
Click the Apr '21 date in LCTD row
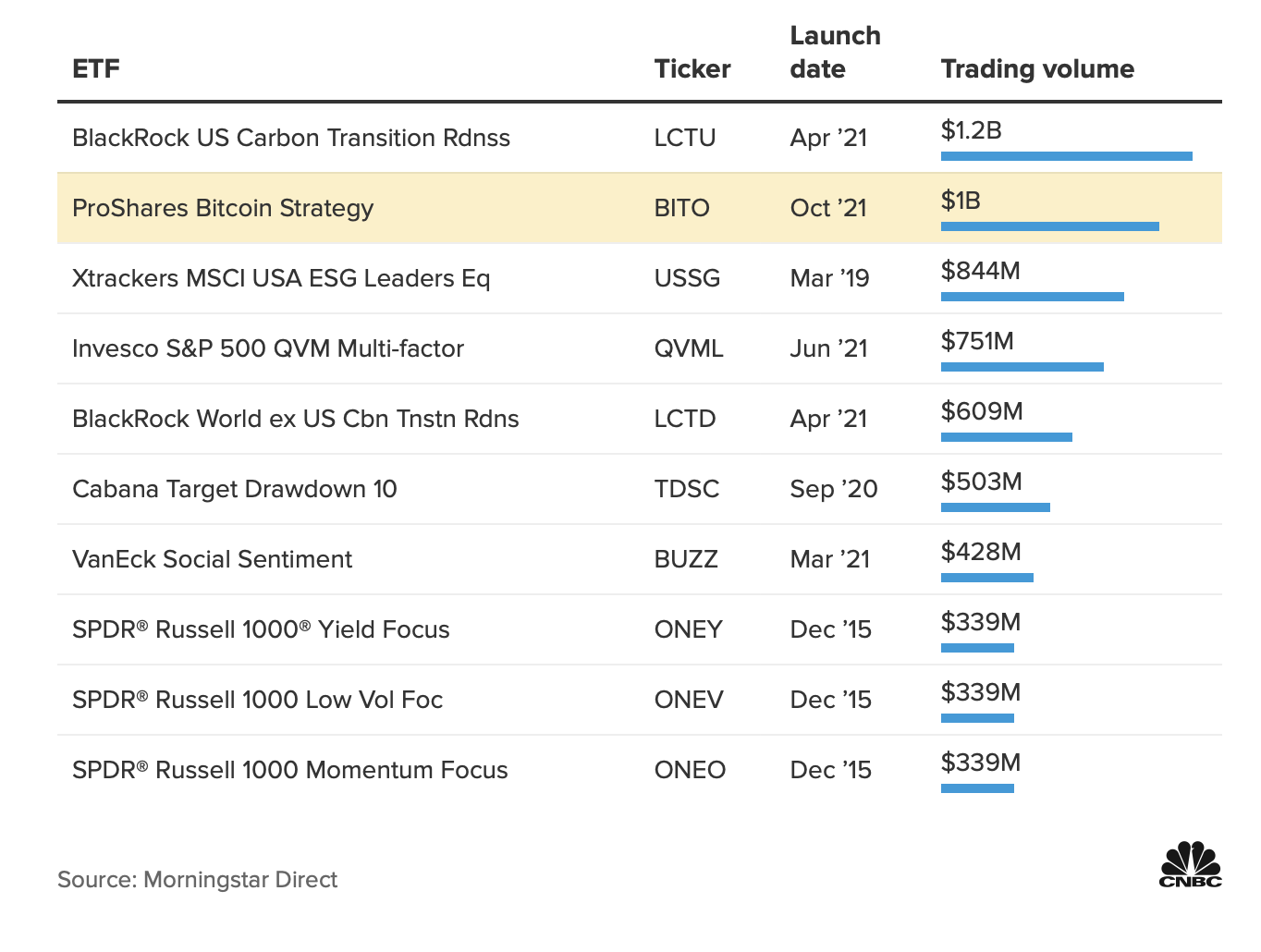828,419
